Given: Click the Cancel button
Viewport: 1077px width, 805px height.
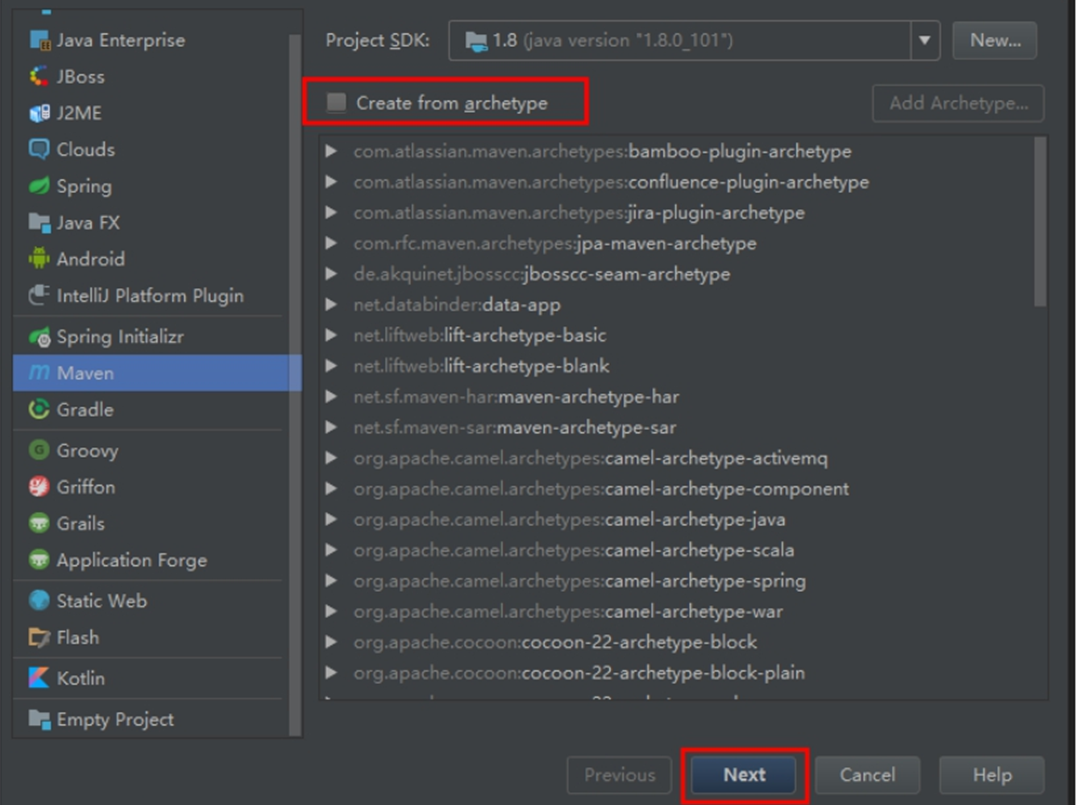Looking at the screenshot, I should pos(867,775).
